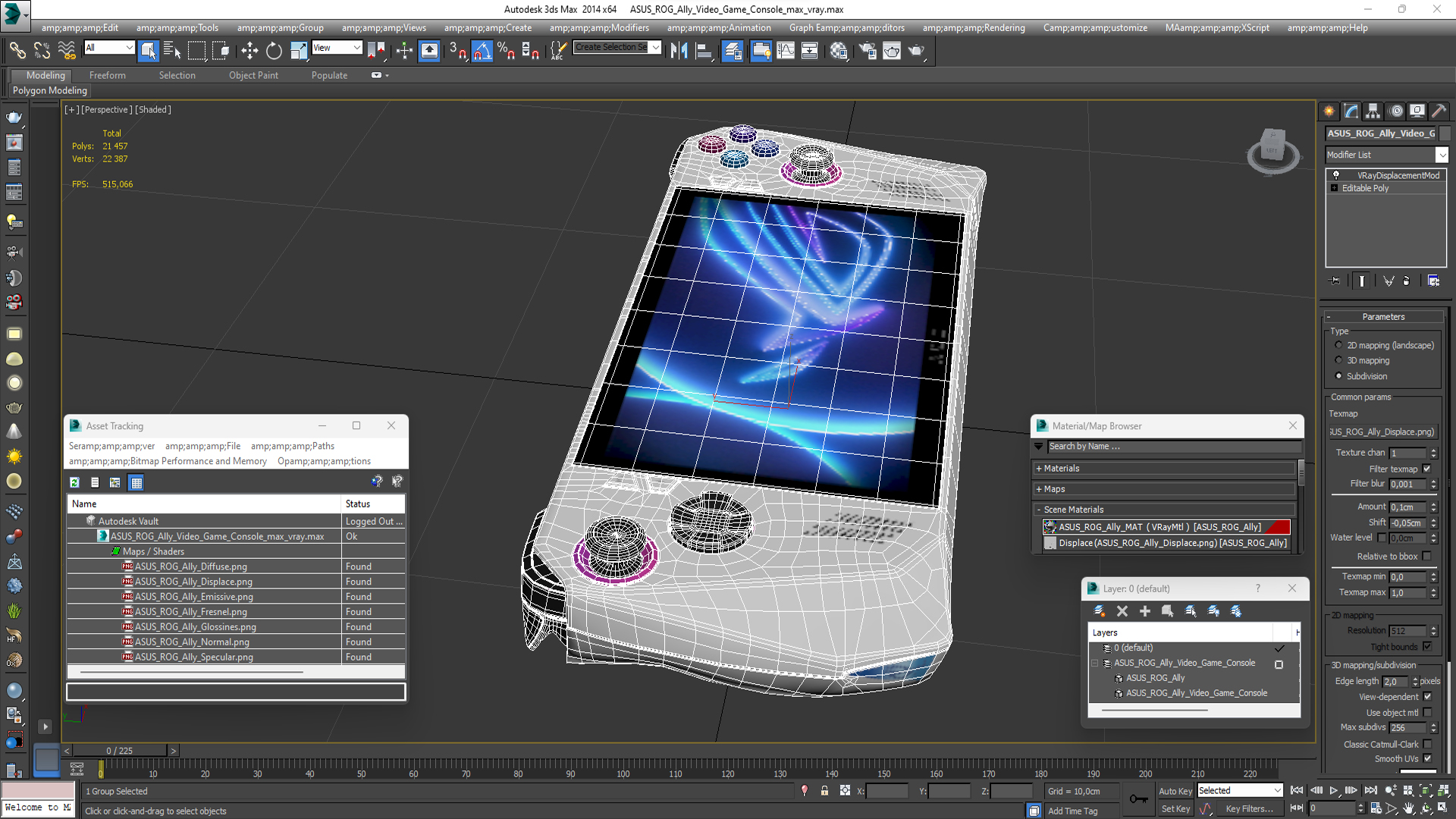Open the Render Setup icon

coord(868,51)
